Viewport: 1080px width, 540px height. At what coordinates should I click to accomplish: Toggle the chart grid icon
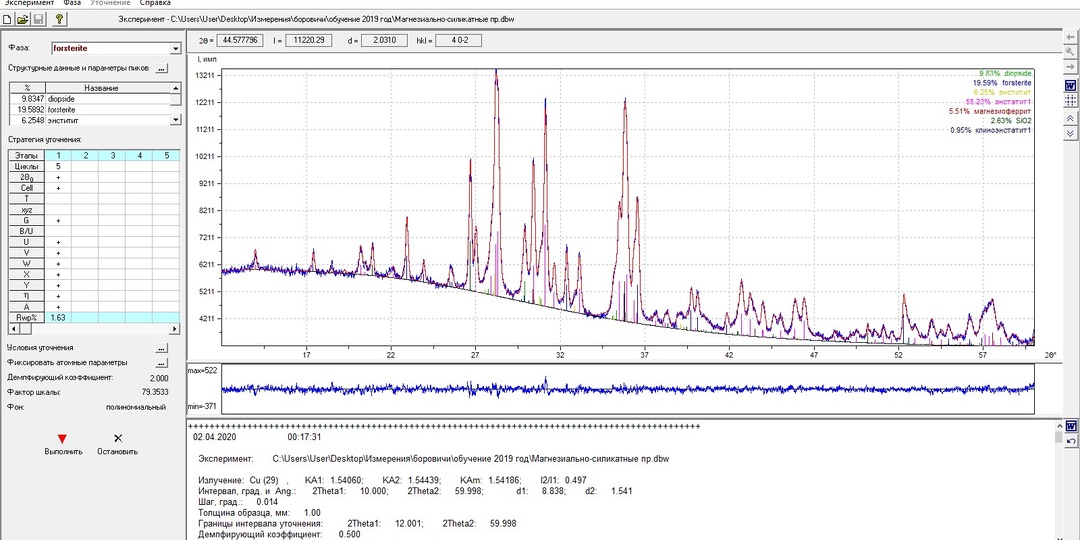click(x=1070, y=100)
